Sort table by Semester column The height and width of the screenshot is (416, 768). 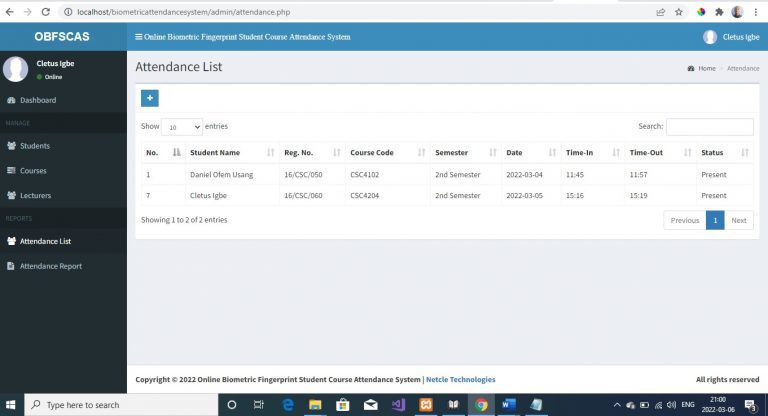click(x=466, y=152)
